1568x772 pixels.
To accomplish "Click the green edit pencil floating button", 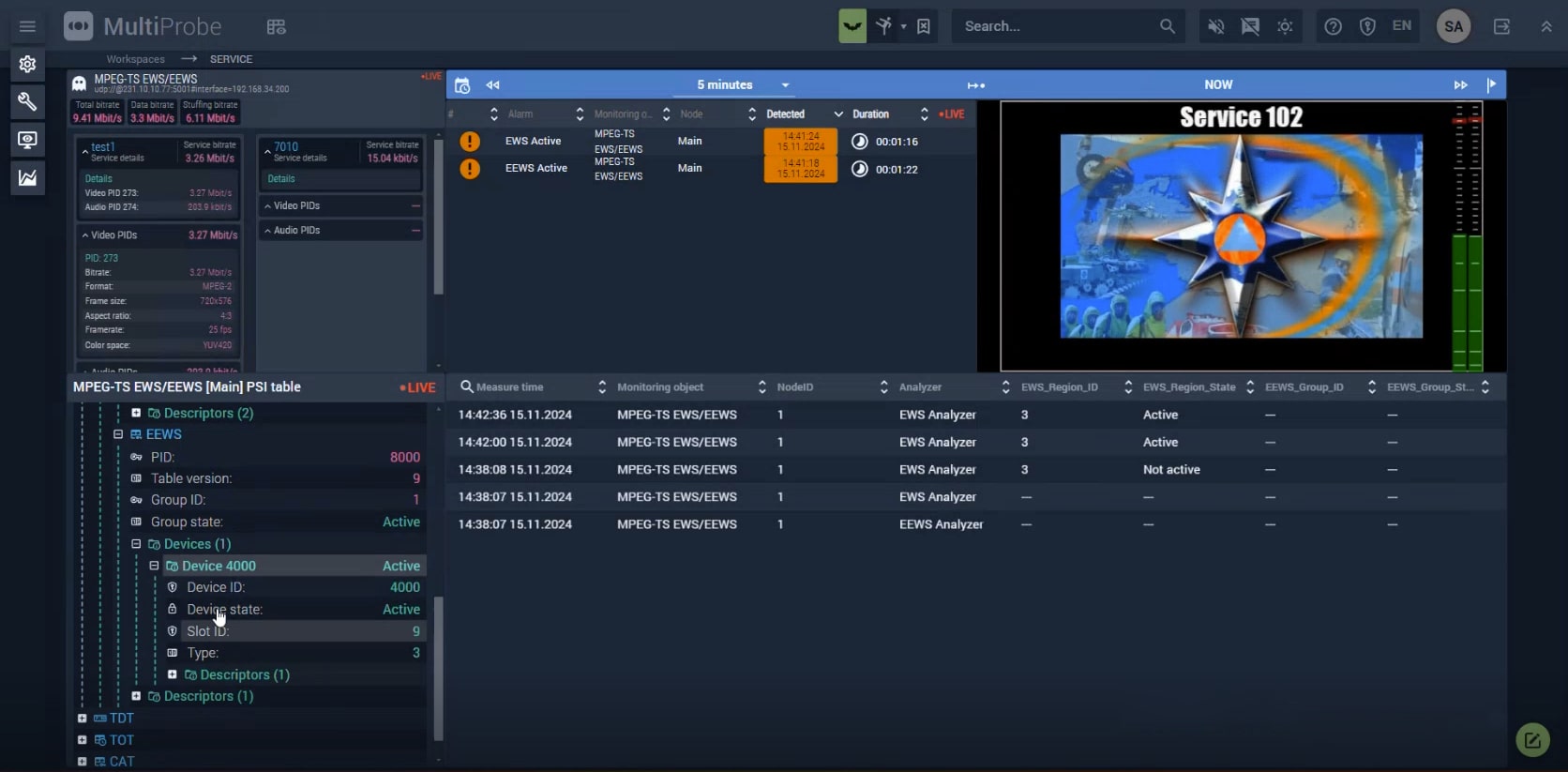I will [x=1532, y=740].
